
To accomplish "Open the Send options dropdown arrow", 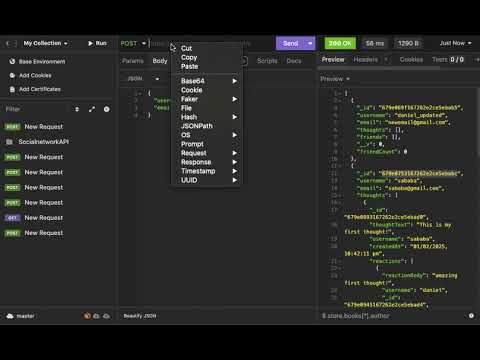I will (310, 43).
